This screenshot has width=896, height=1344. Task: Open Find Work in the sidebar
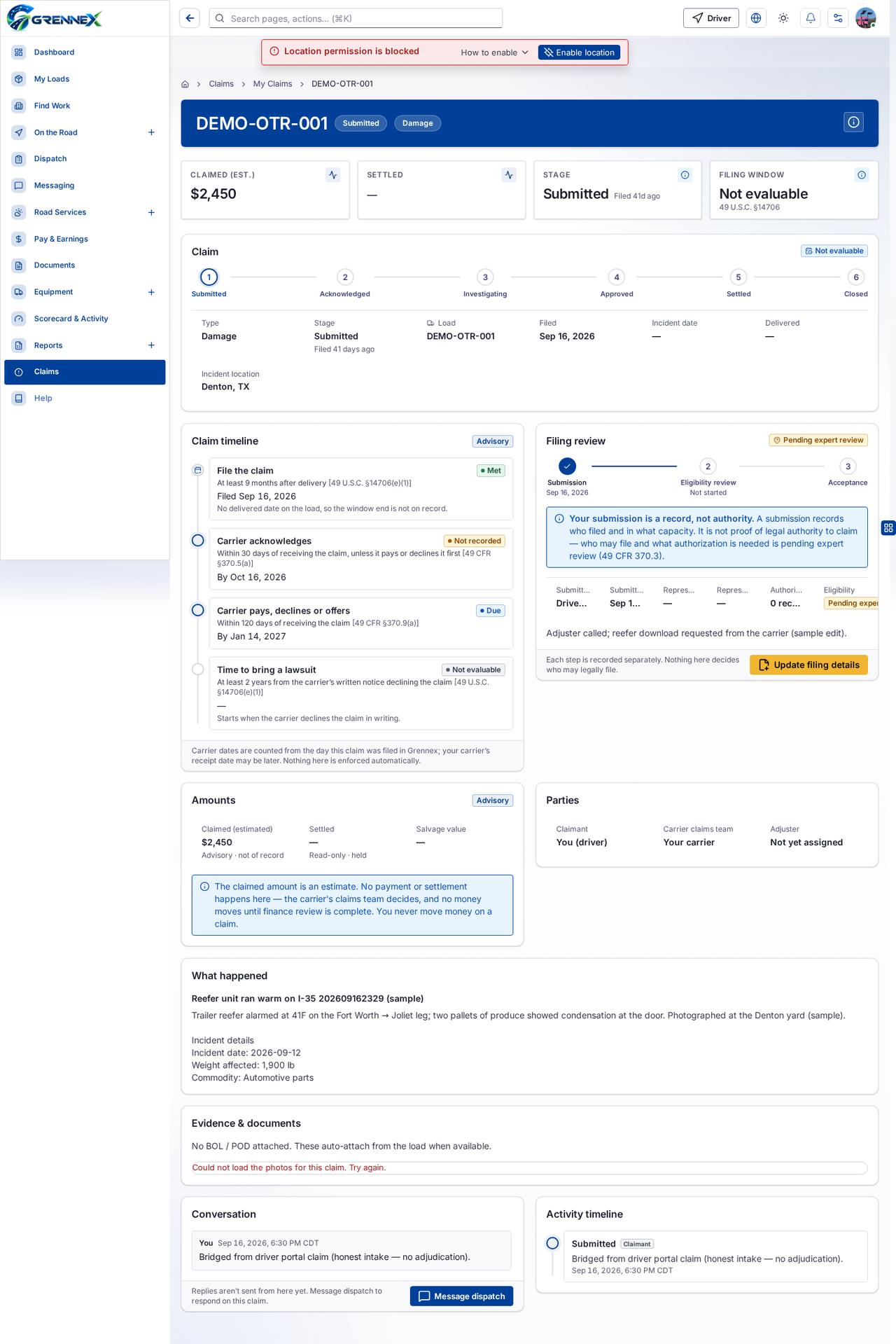[x=85, y=106]
